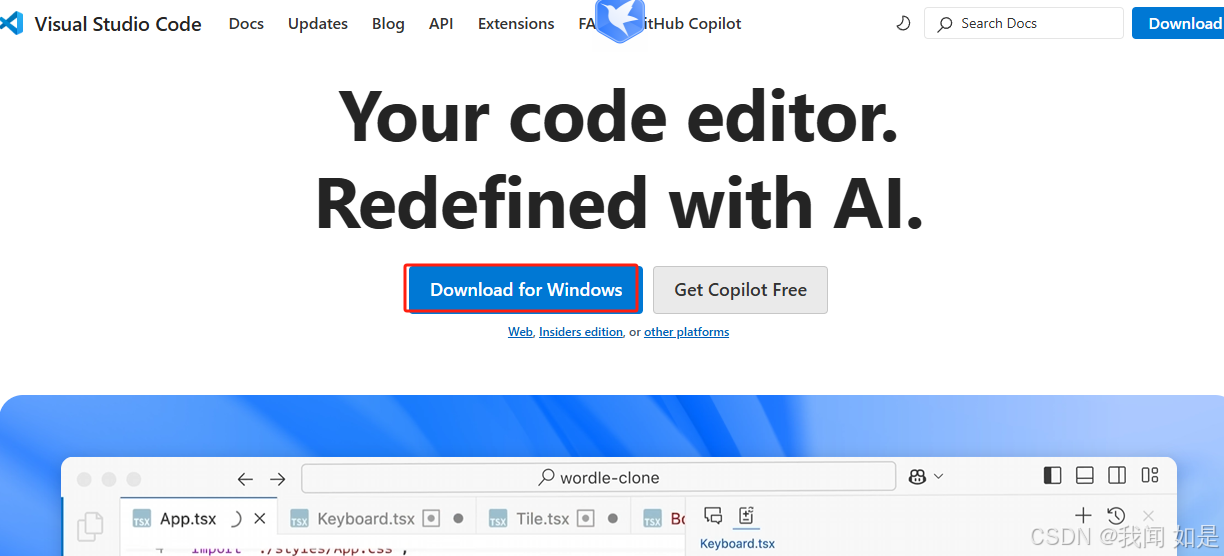Toggle the dark theme moon icon
The height and width of the screenshot is (556, 1224).
[903, 23]
